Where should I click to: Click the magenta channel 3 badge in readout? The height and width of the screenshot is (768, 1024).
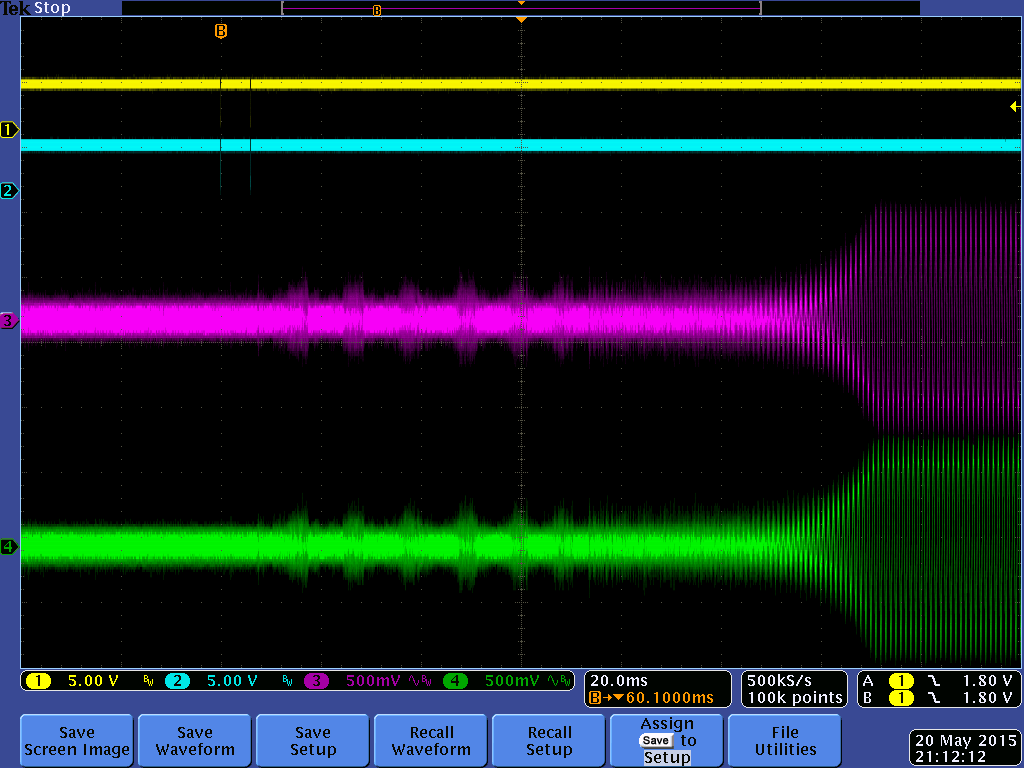tap(316, 681)
